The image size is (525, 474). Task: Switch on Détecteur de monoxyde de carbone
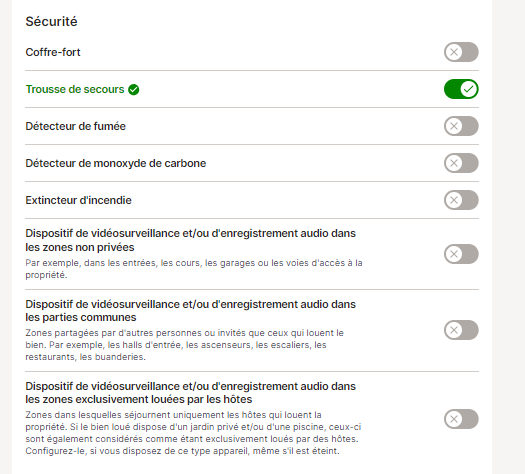pos(461,163)
